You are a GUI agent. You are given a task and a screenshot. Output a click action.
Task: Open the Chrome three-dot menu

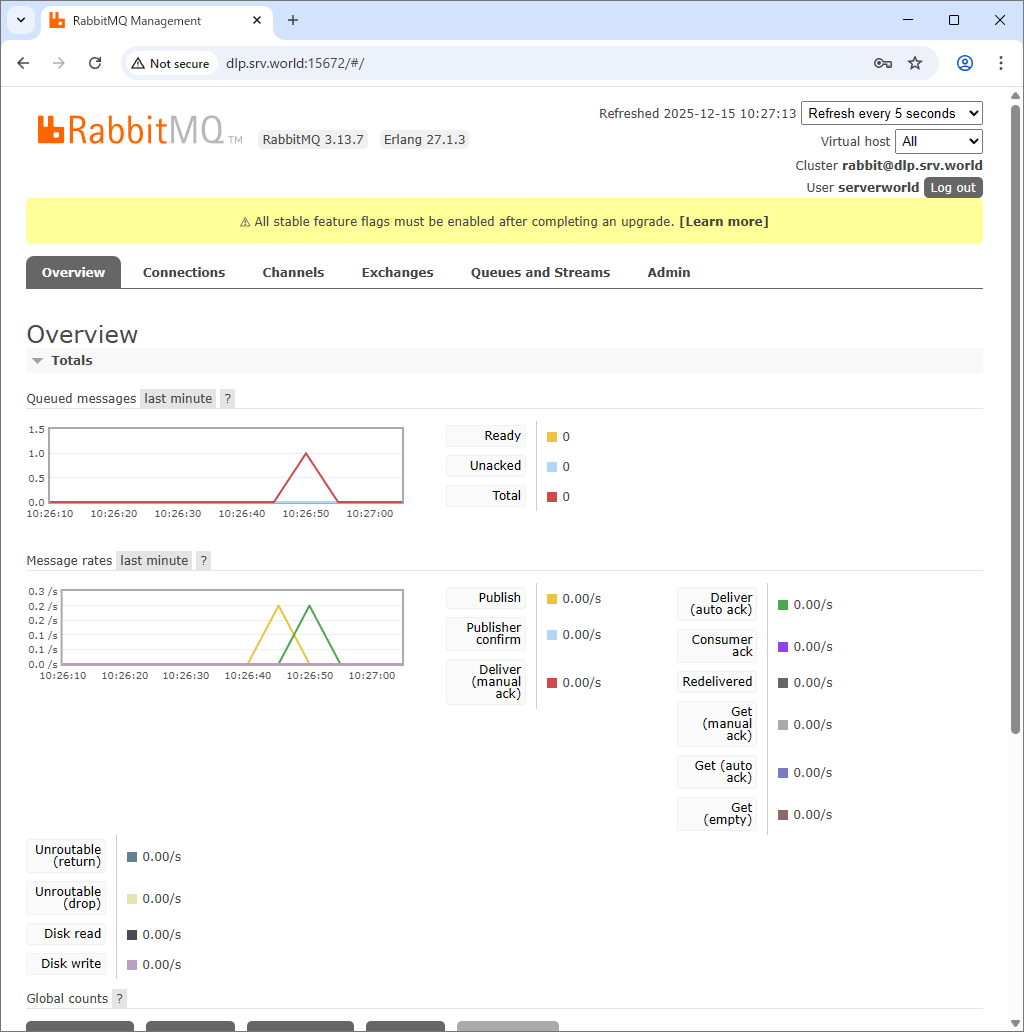point(1001,62)
